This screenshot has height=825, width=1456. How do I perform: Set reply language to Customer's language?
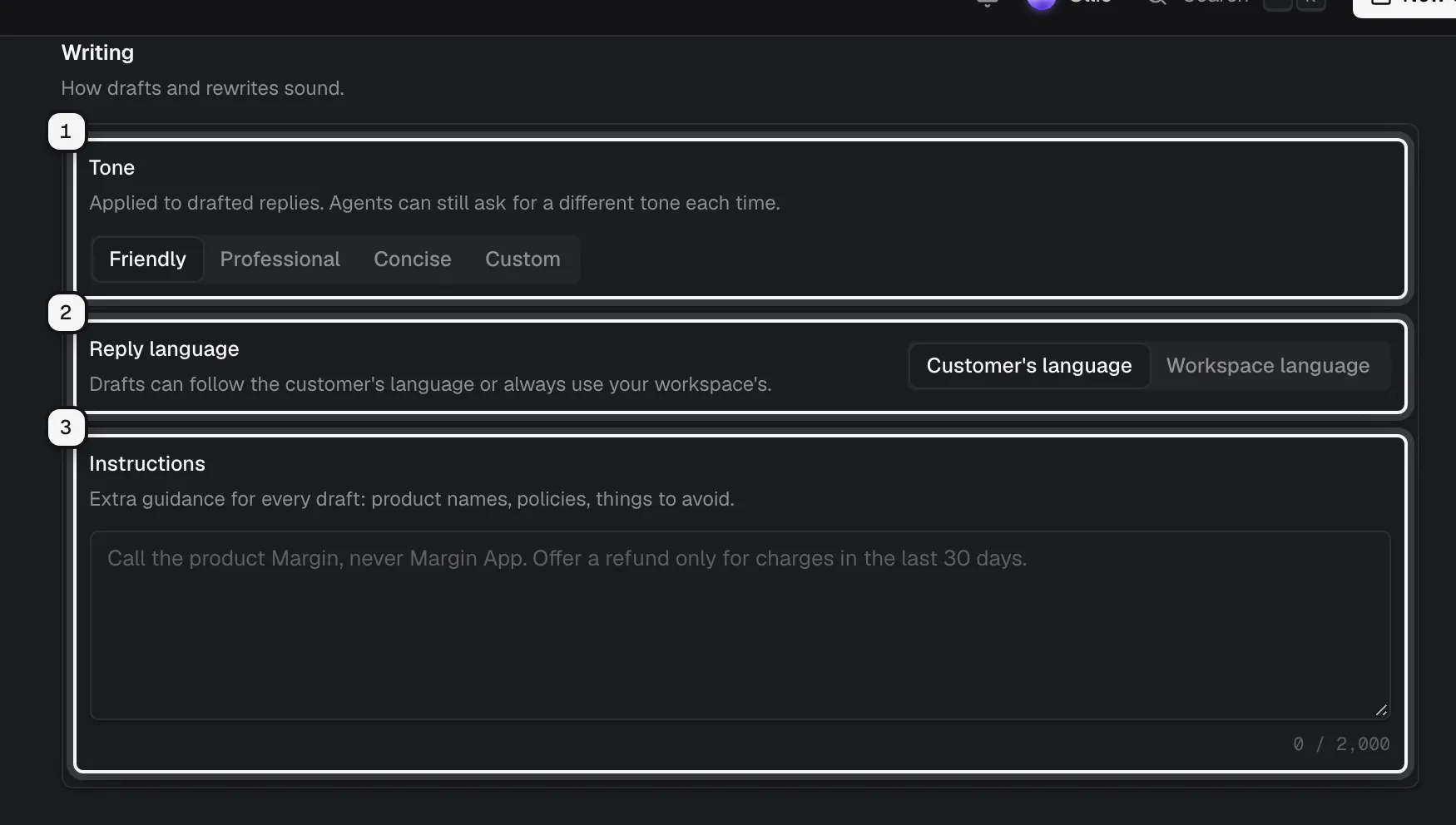click(x=1029, y=366)
